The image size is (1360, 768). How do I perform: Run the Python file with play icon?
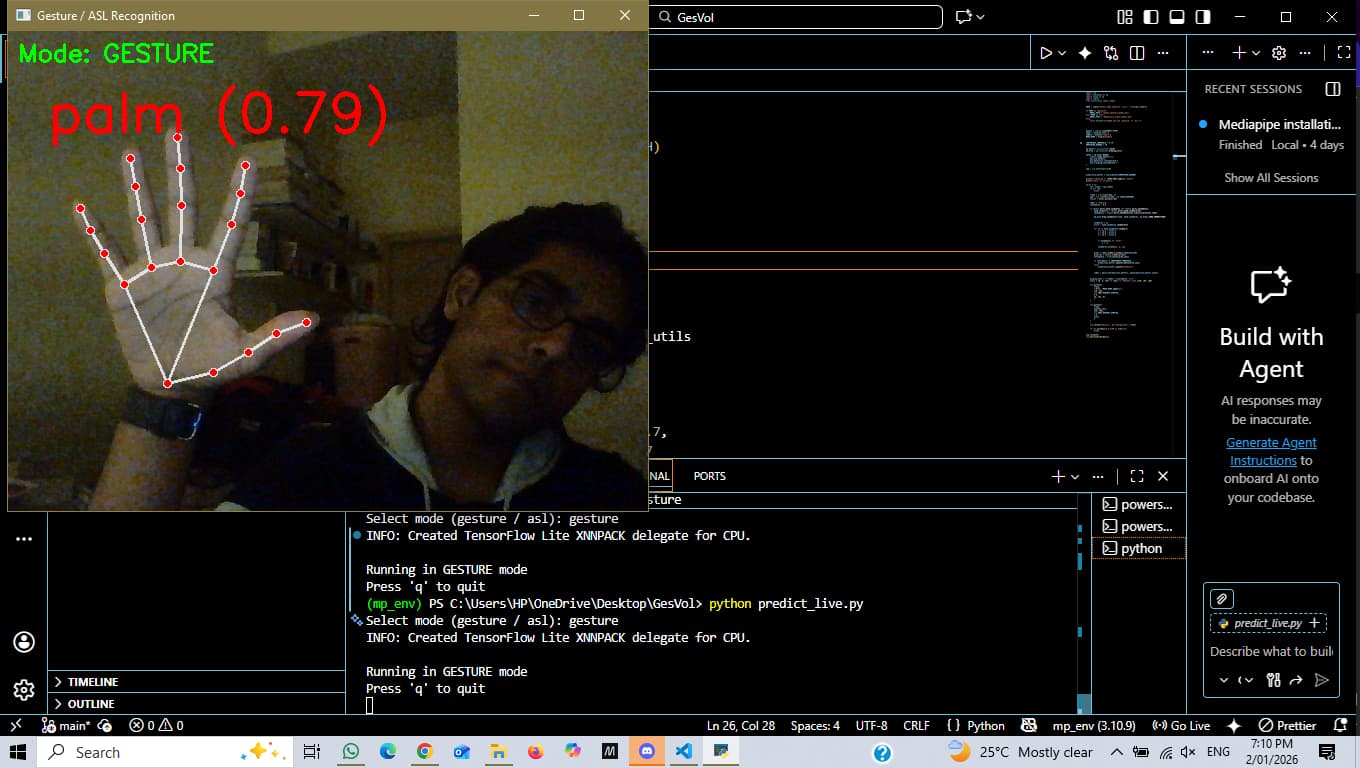click(x=1045, y=53)
